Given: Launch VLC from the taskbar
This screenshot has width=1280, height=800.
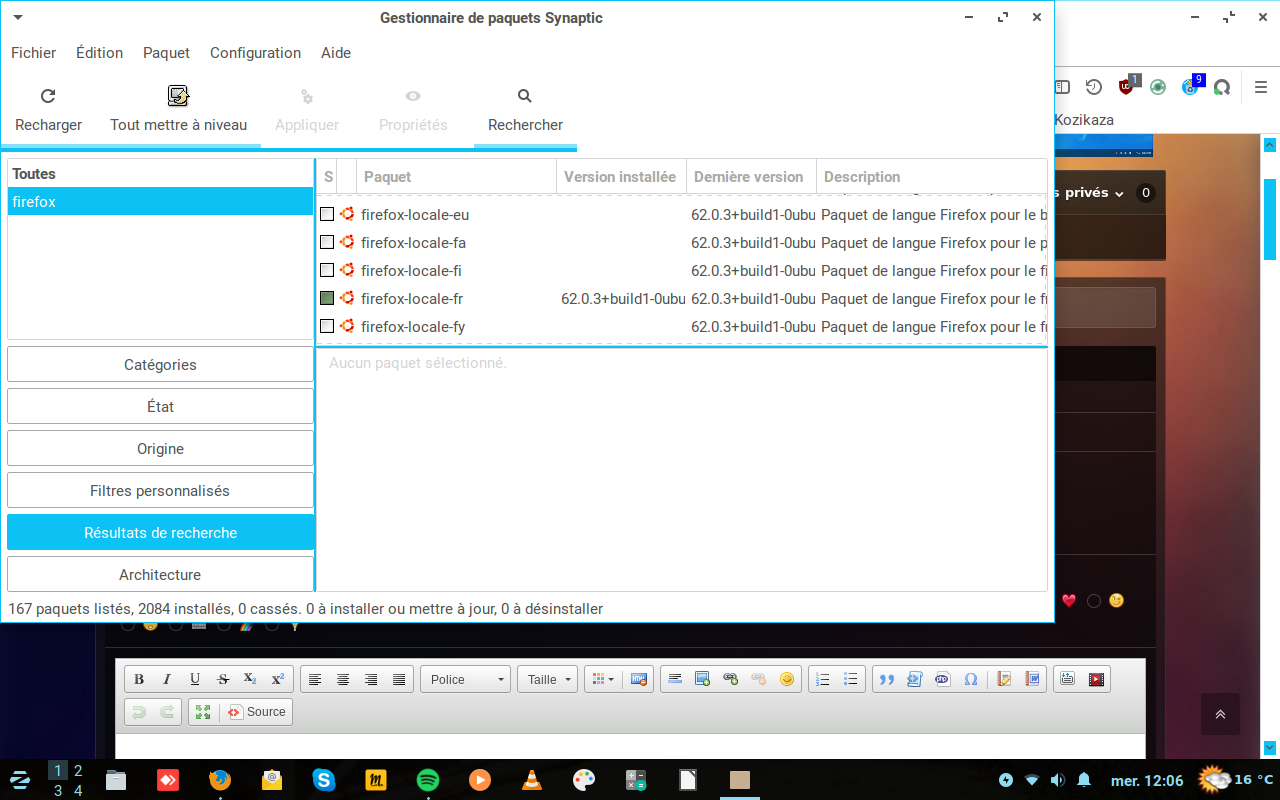Looking at the screenshot, I should (532, 780).
